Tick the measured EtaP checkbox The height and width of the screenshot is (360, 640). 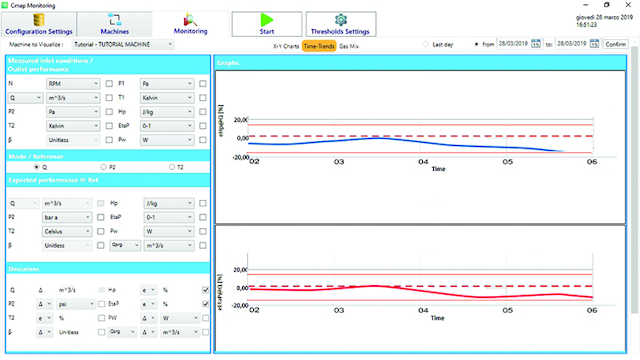pyautogui.click(x=203, y=126)
